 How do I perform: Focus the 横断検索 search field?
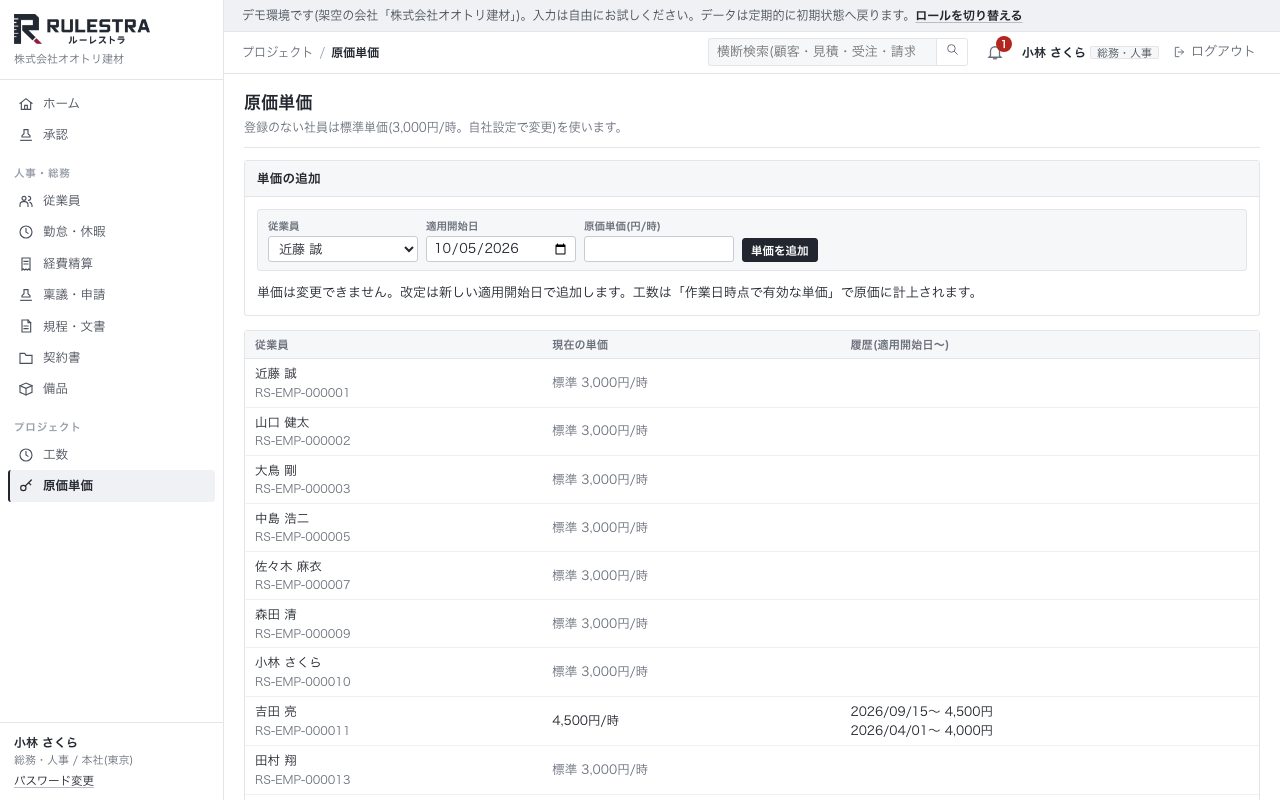tap(822, 51)
